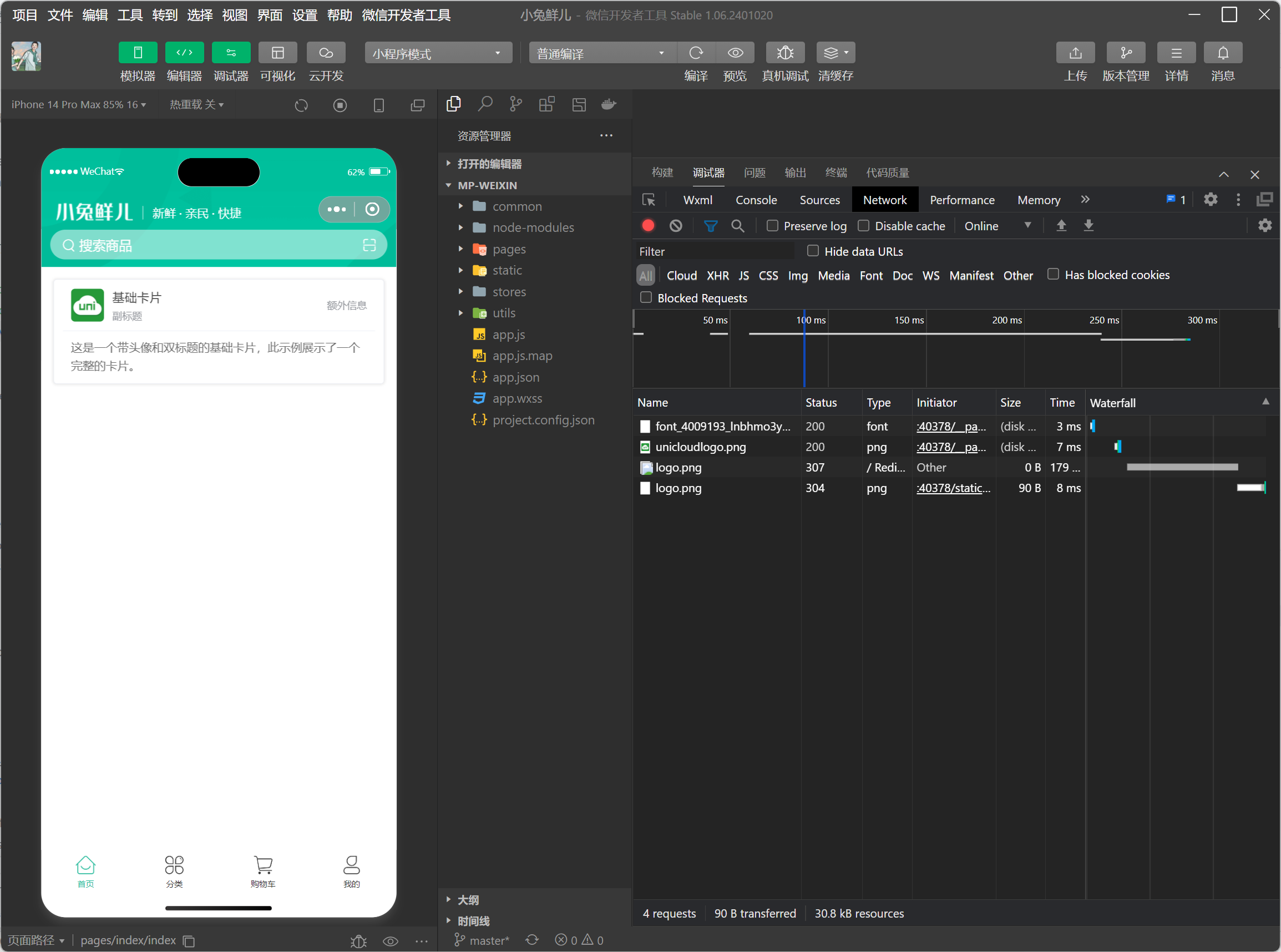
Task: Refresh the simulator with the reload icon
Action: tap(301, 105)
